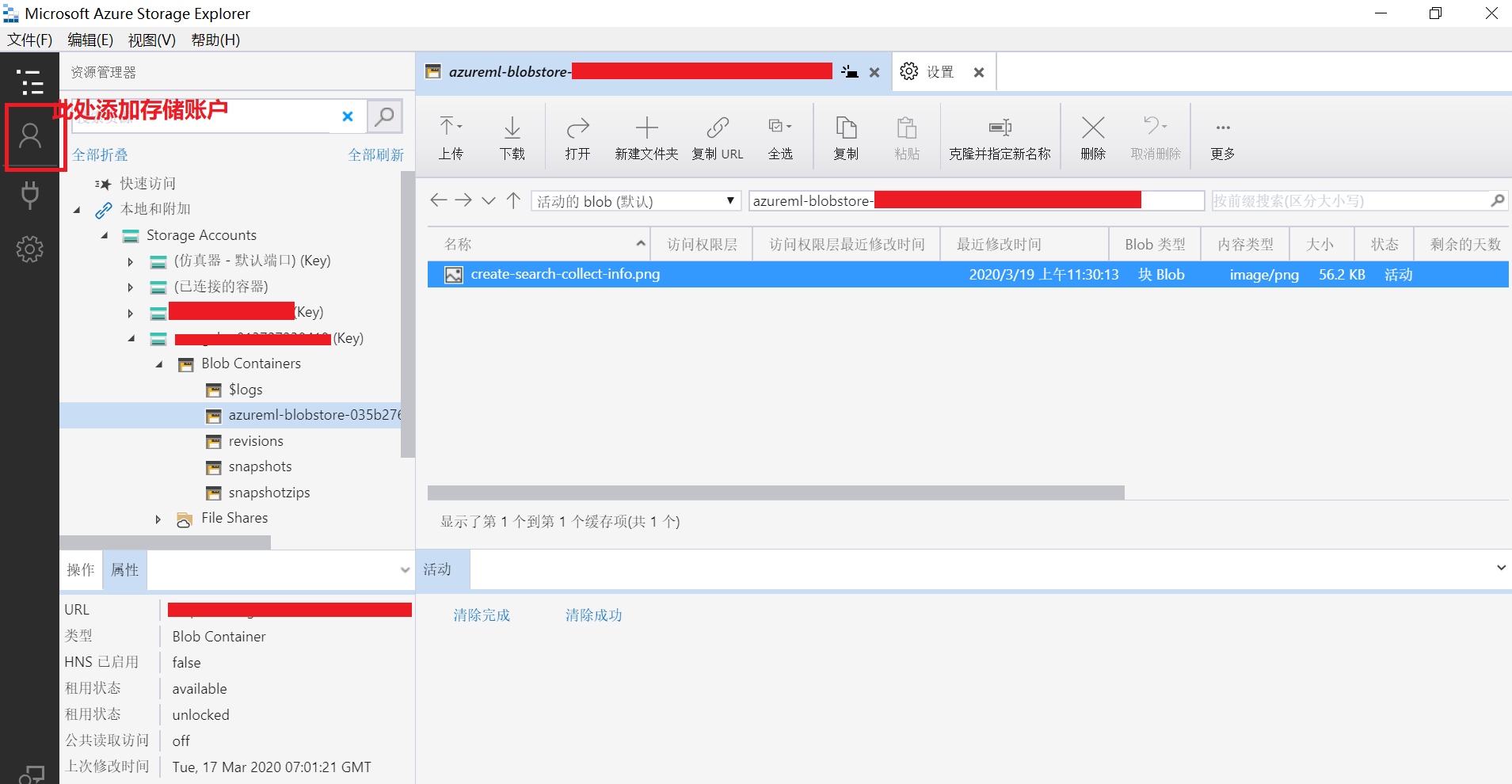1512x784 pixels.
Task: Open the feedback icon at sidebar bottom
Action: pos(31,774)
